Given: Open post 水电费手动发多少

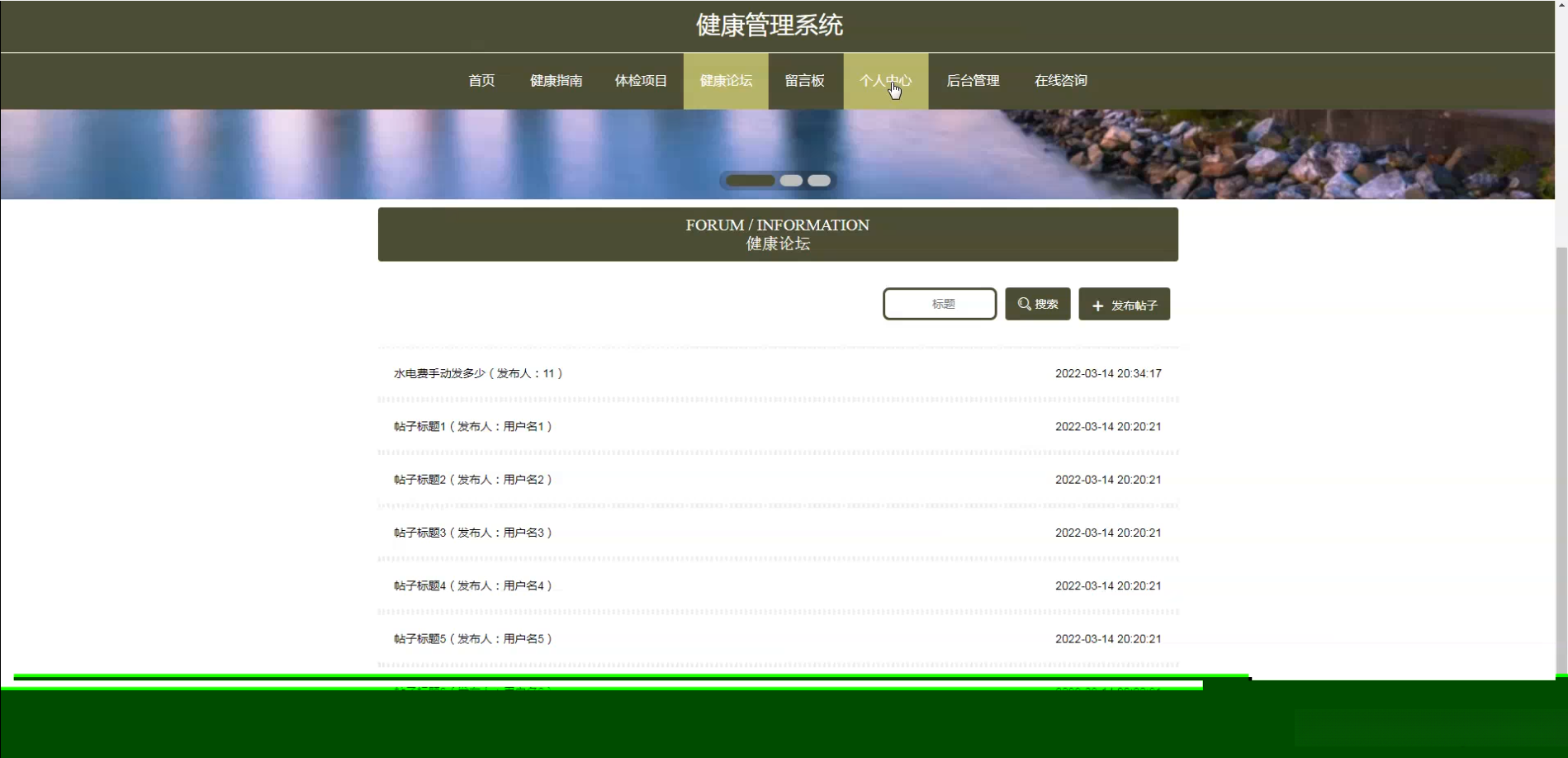Looking at the screenshot, I should (x=778, y=373).
